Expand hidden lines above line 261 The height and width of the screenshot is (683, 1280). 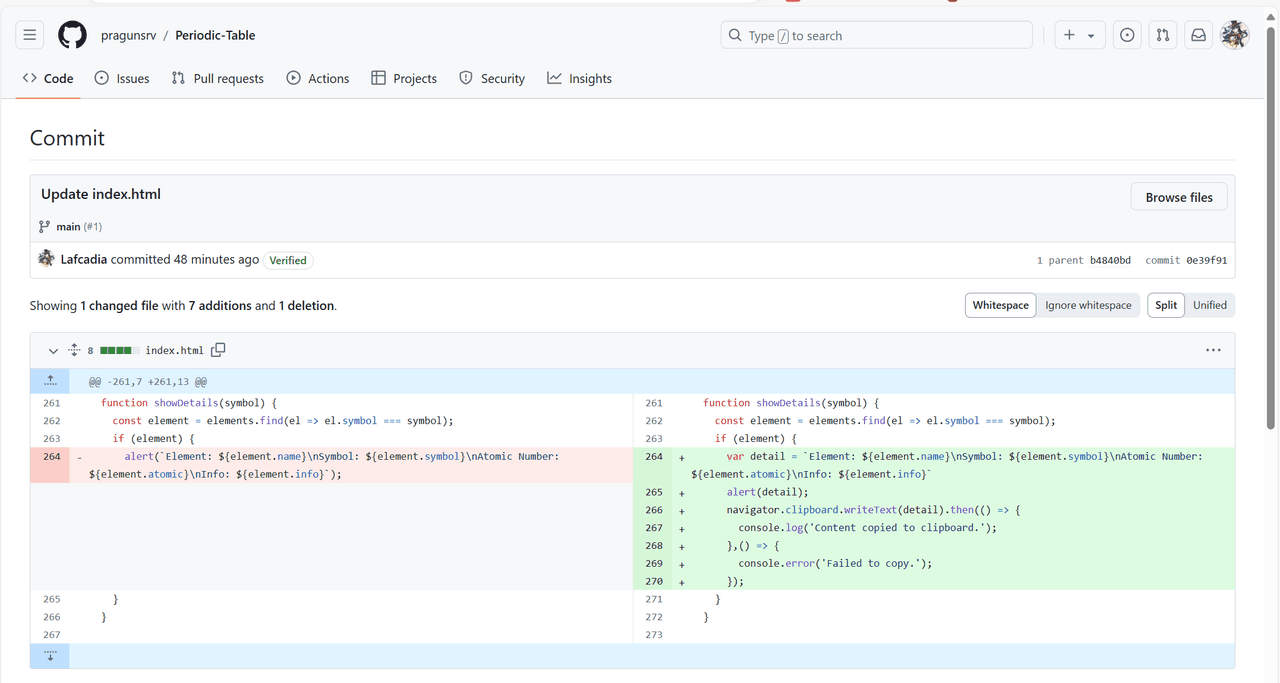[50, 381]
